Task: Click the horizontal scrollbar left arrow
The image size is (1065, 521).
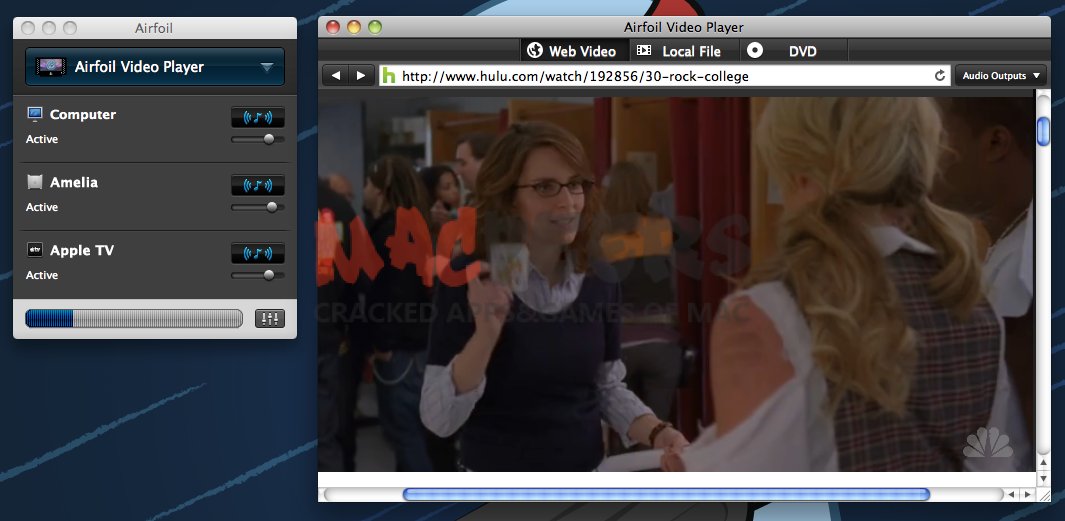Action: point(1011,495)
